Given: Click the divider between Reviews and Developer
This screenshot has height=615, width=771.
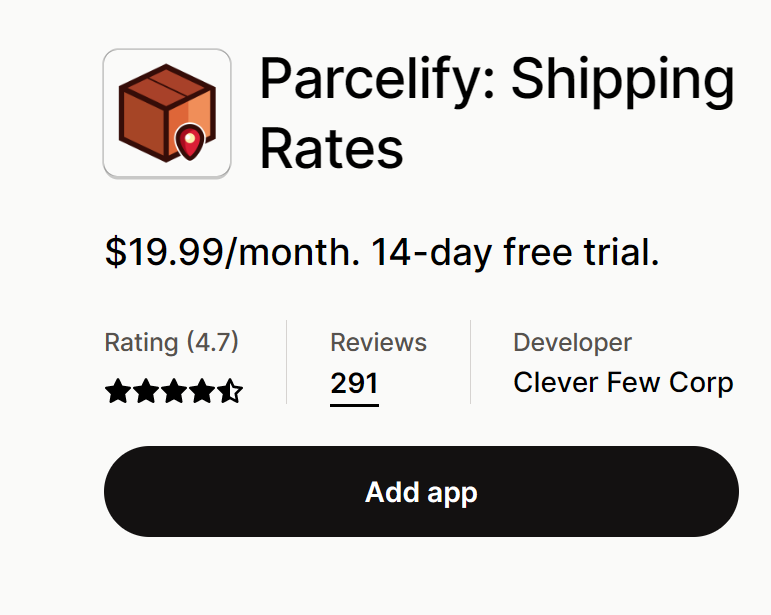Looking at the screenshot, I should point(470,362).
